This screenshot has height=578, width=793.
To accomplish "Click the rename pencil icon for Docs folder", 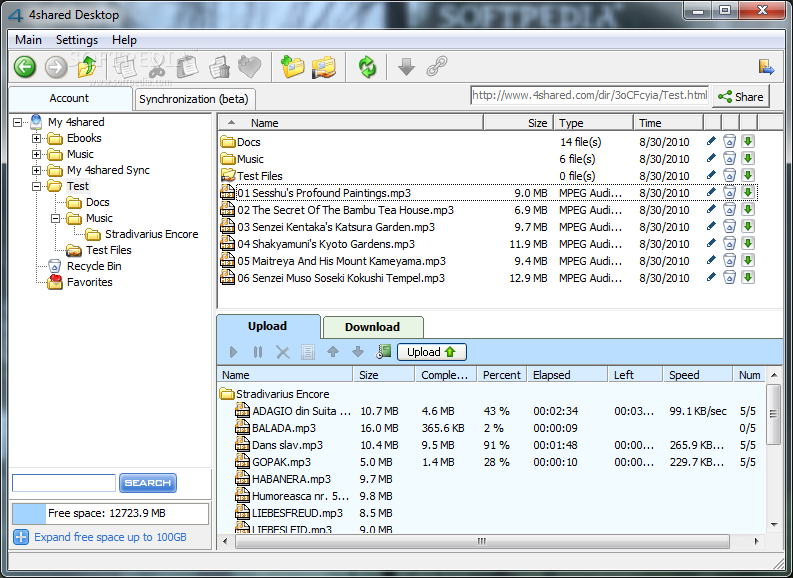I will coord(711,142).
